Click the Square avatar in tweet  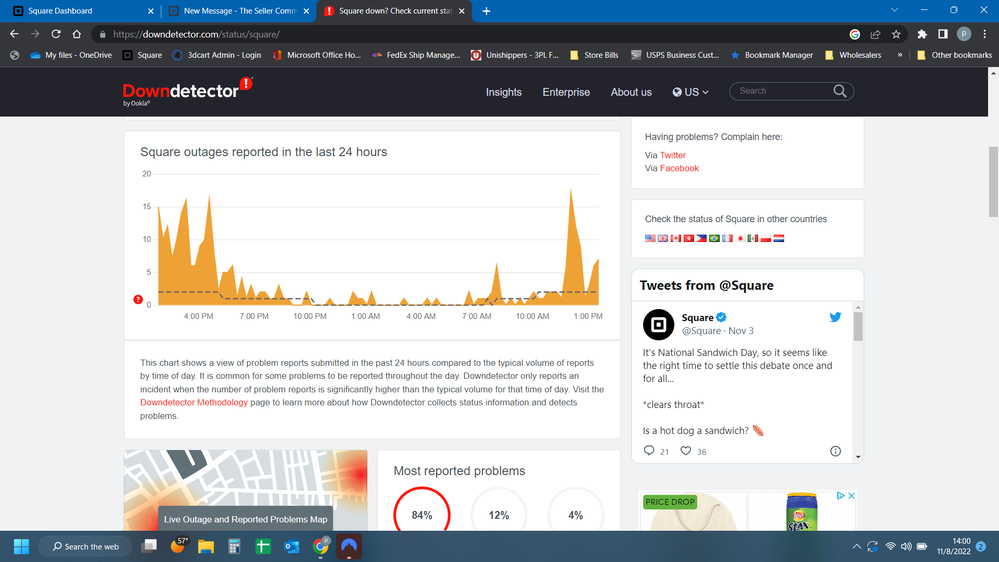point(658,324)
